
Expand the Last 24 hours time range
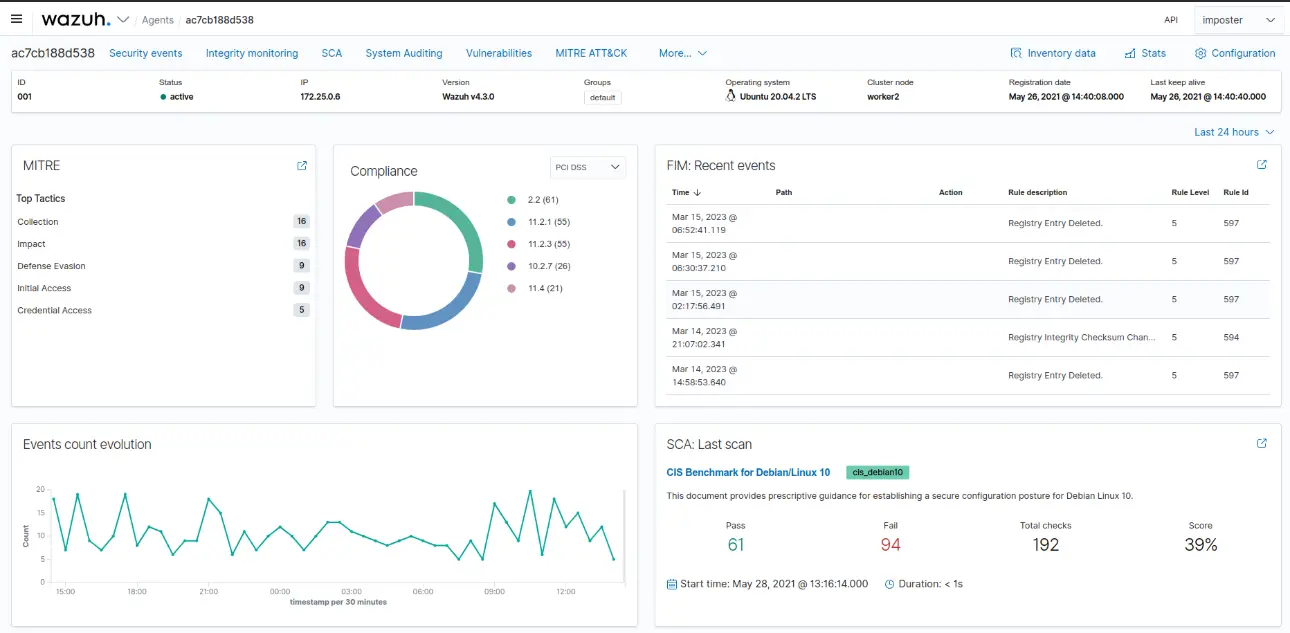point(1234,132)
